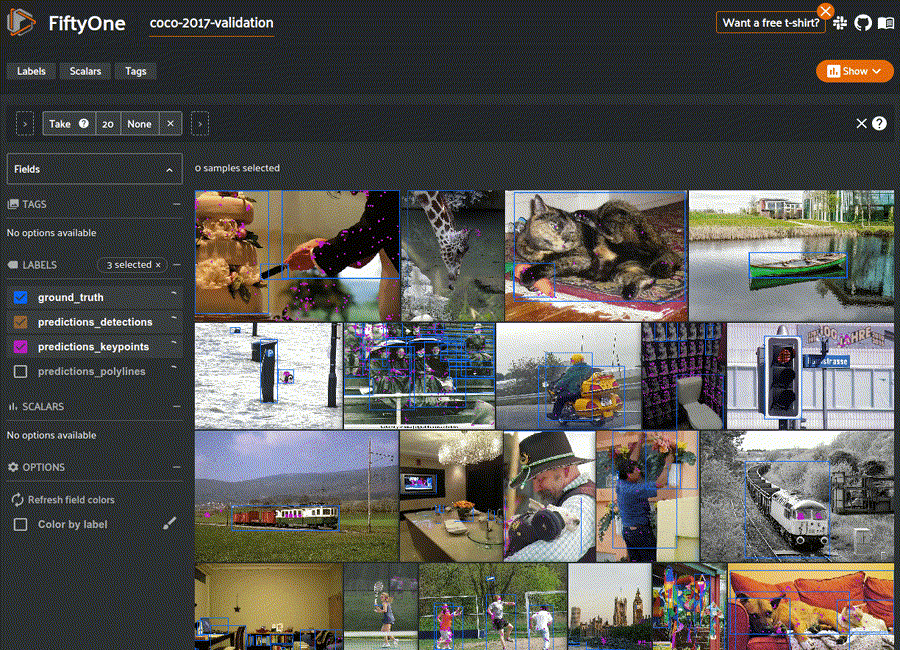
Task: Expand predictions_detections filter options
Action: (174, 318)
